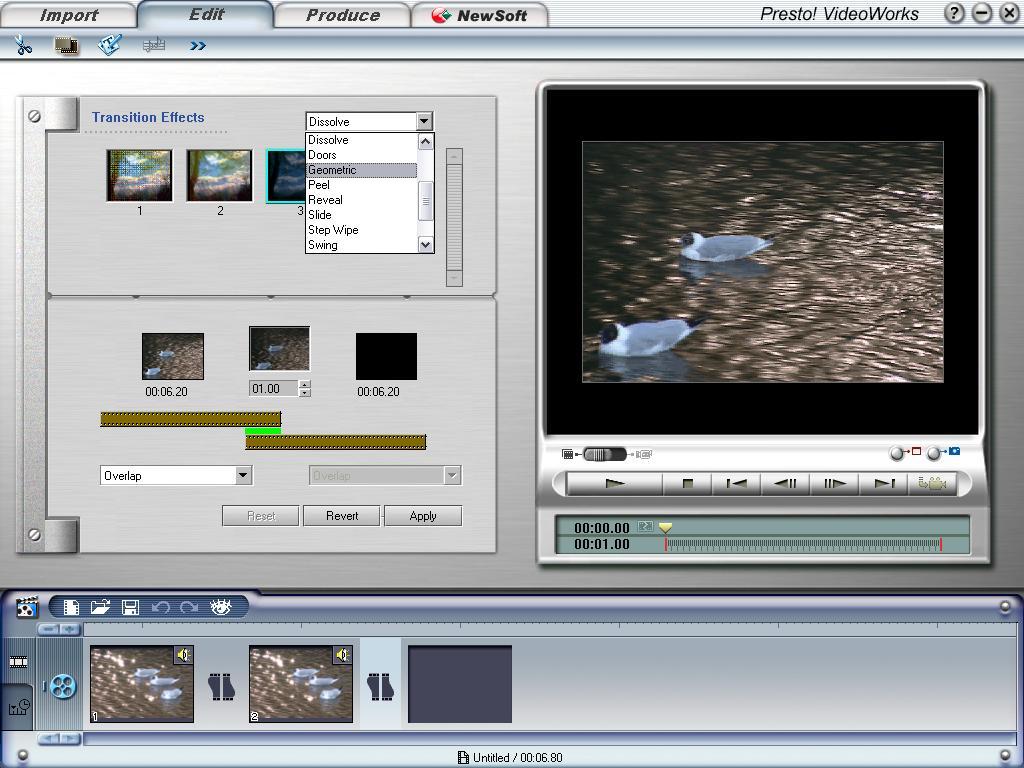Step forward one frame

pyautogui.click(x=835, y=484)
